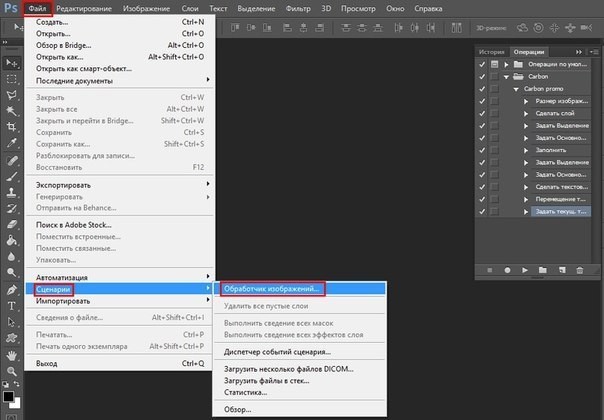Viewport: 604px width, 420px height.
Task: Toggle dialog box for Carbon set
Action: point(495,77)
